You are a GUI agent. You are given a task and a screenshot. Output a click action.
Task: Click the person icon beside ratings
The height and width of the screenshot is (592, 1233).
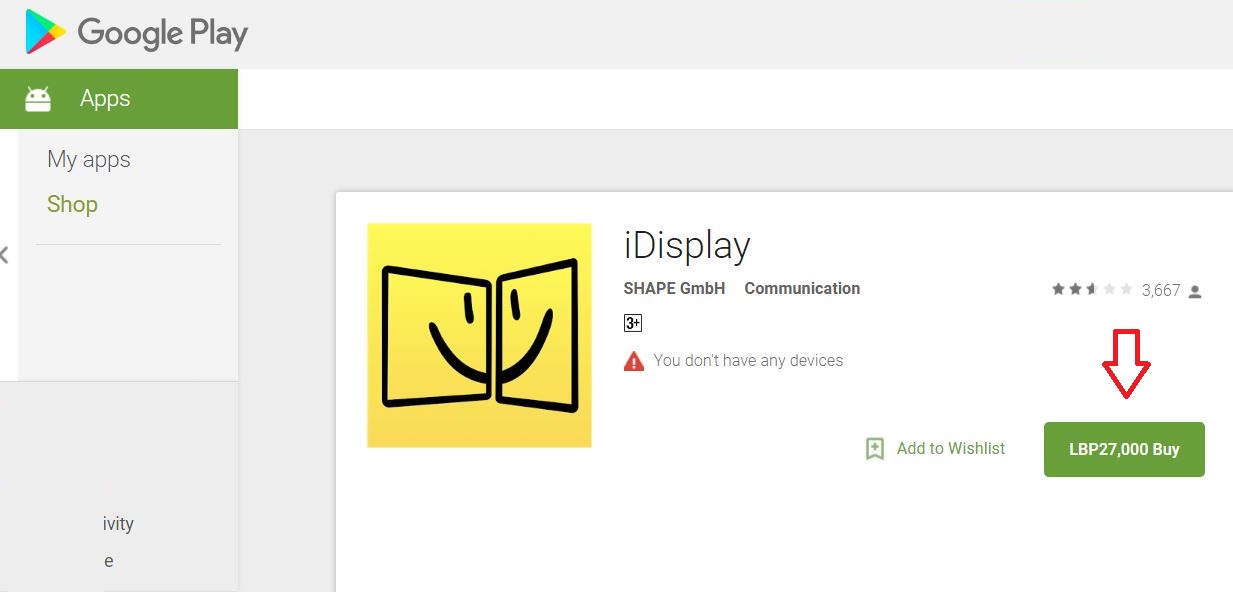click(x=1195, y=292)
